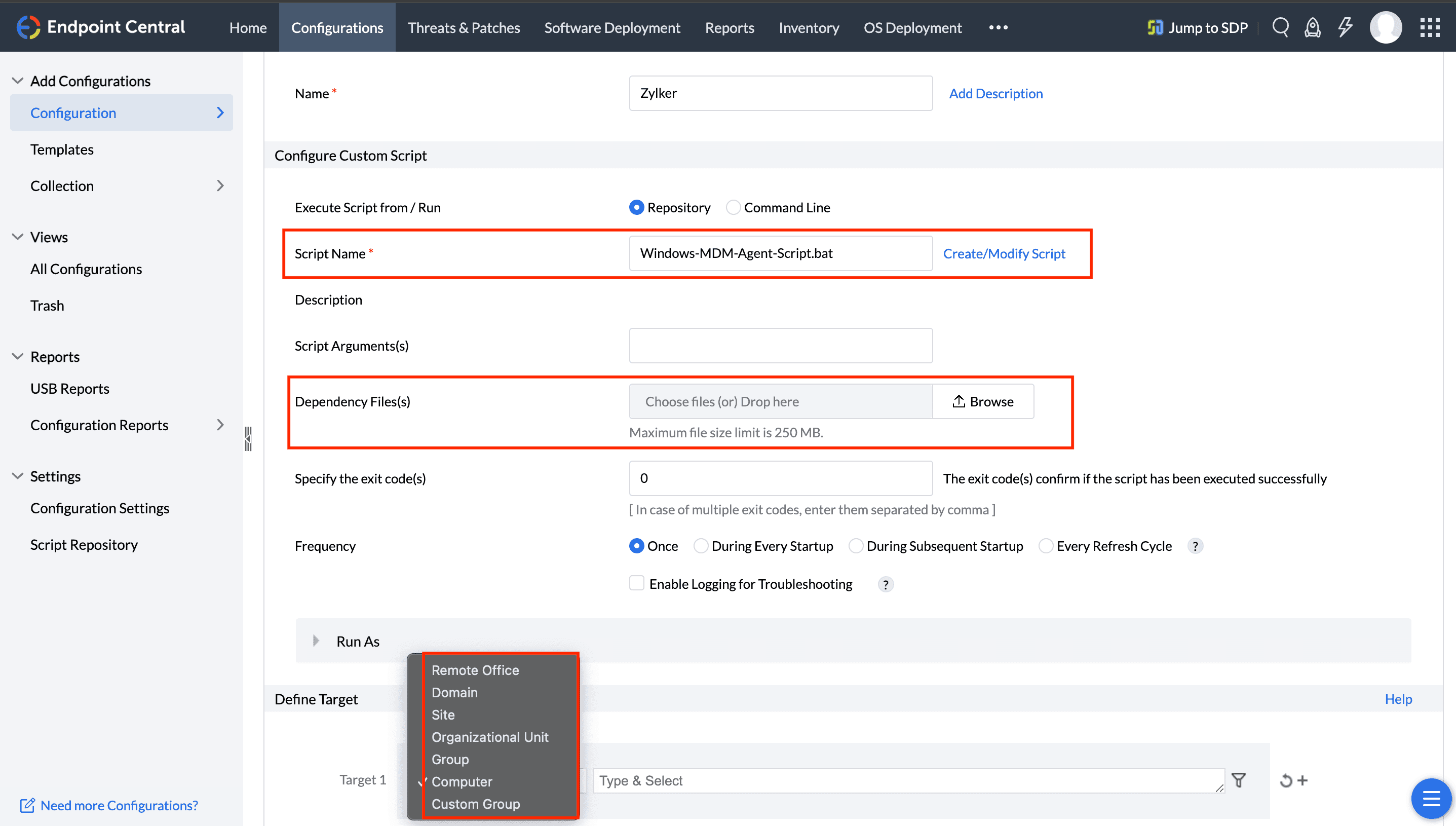Screen dimensions: 1456x826
Task: Click the Script Arguments input field
Action: point(780,346)
